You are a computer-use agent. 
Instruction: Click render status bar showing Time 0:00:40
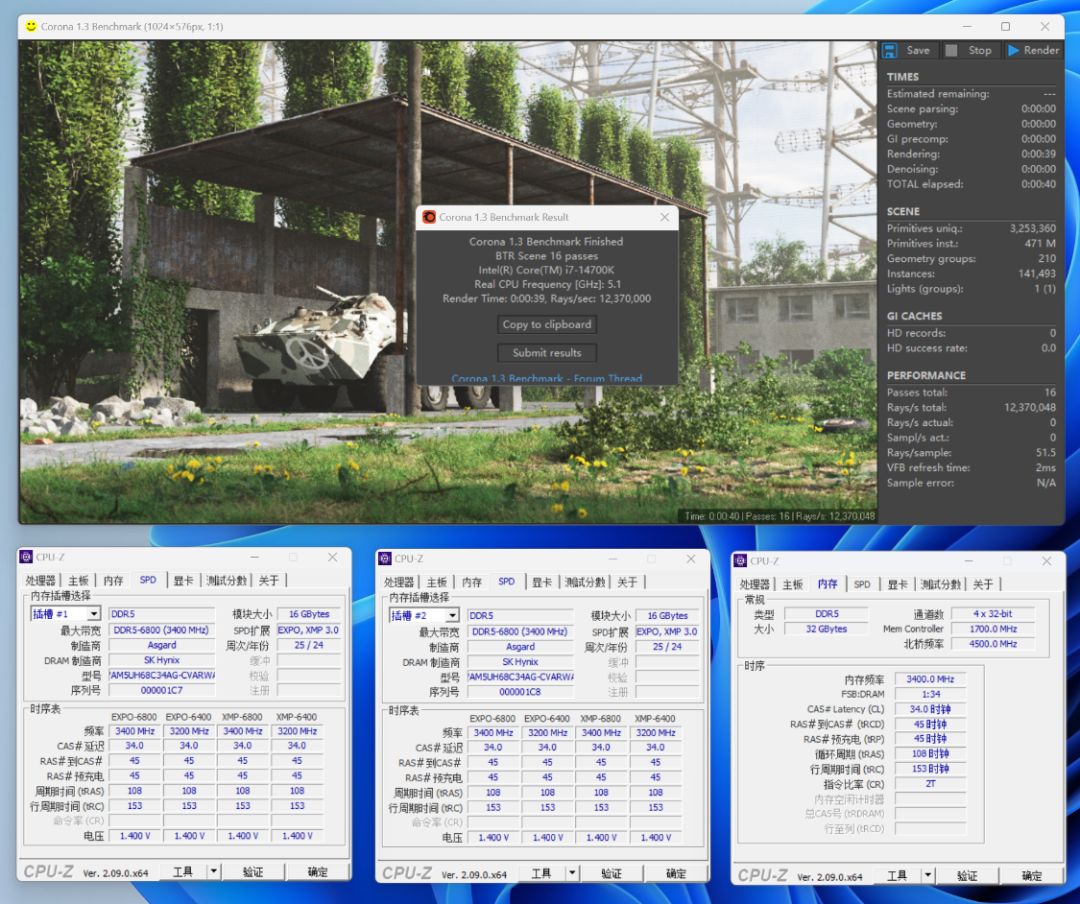pos(779,515)
